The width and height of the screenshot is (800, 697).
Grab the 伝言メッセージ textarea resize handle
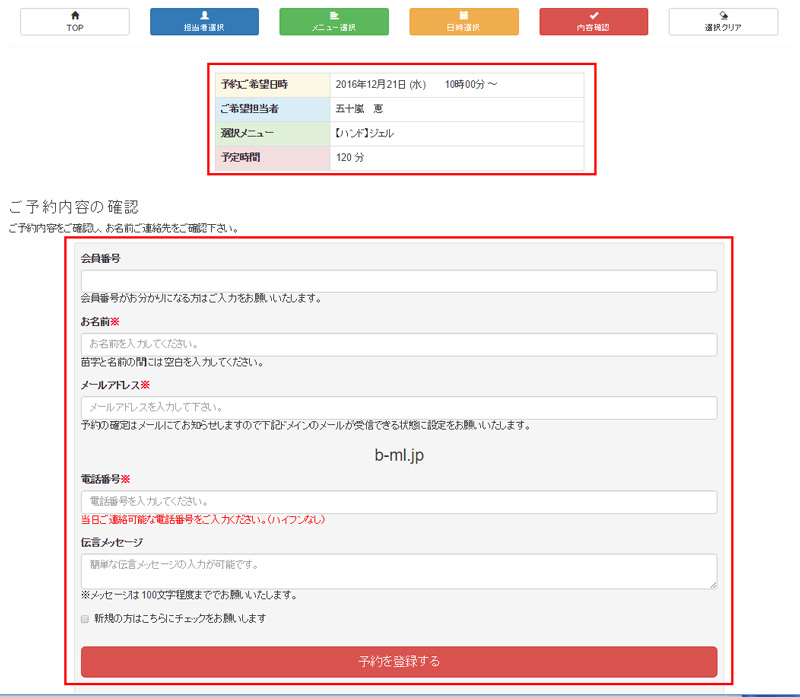(x=713, y=585)
